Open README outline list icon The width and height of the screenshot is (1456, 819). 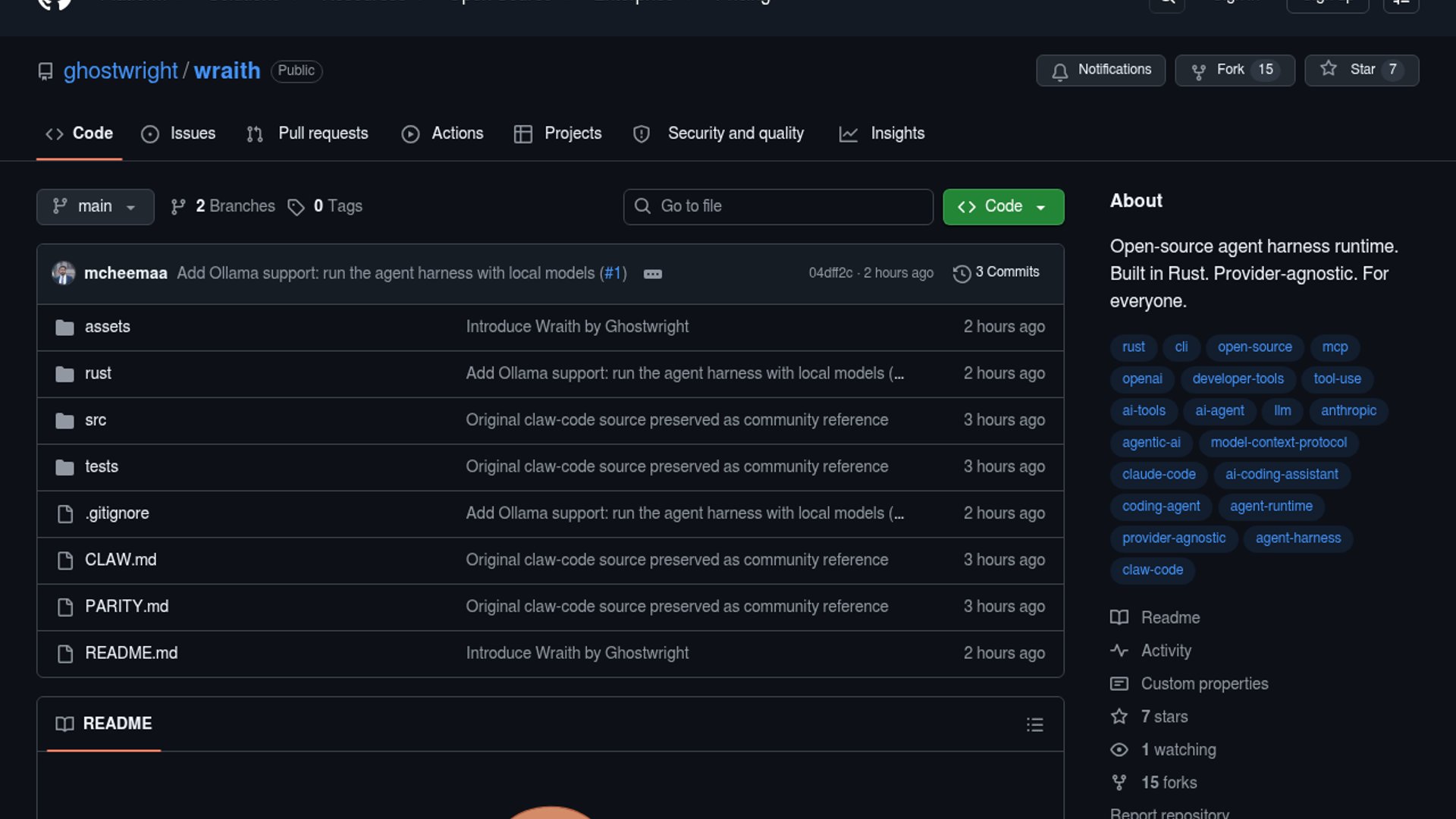pyautogui.click(x=1034, y=724)
